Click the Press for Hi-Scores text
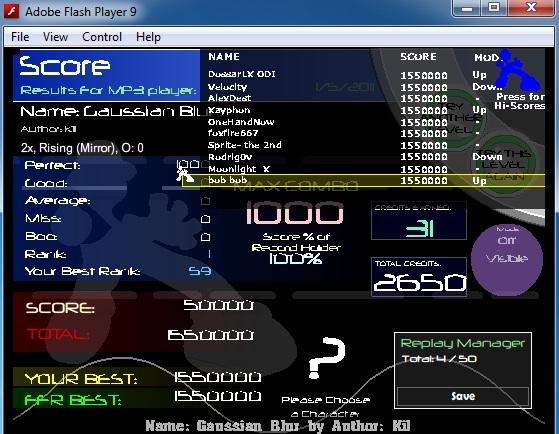This screenshot has width=559, height=434. pos(520,101)
